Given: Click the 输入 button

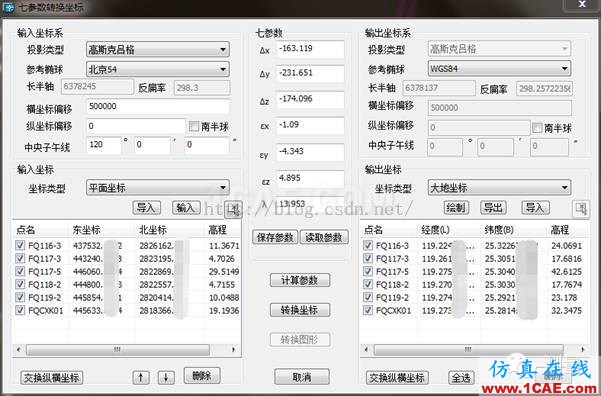Looking at the screenshot, I should pyautogui.click(x=186, y=208).
